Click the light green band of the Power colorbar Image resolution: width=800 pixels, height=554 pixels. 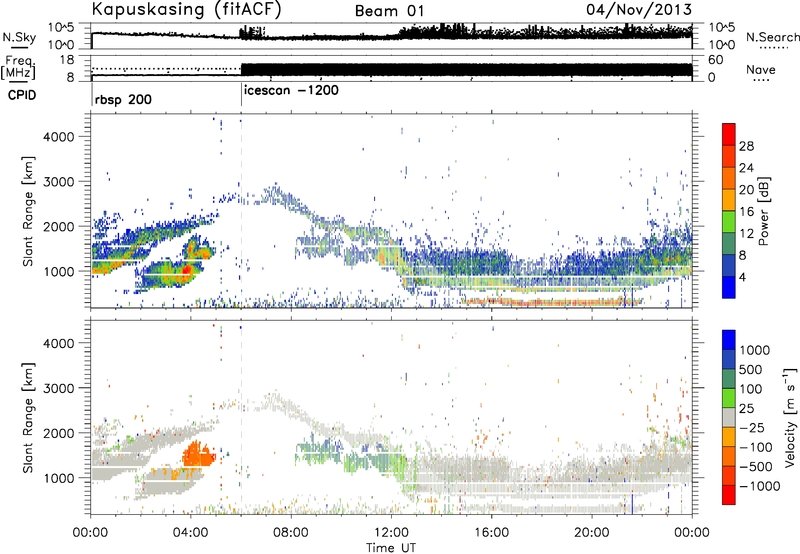tap(729, 222)
